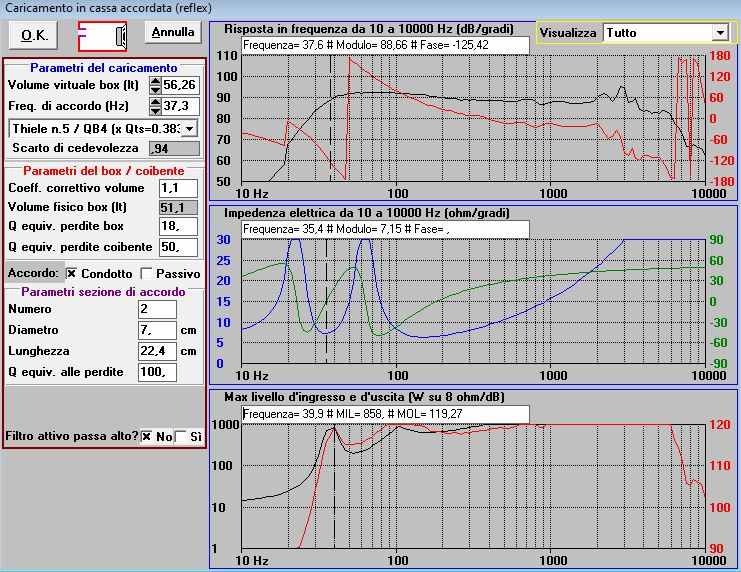Click the Freq. di accordo value 37,3

(180, 106)
